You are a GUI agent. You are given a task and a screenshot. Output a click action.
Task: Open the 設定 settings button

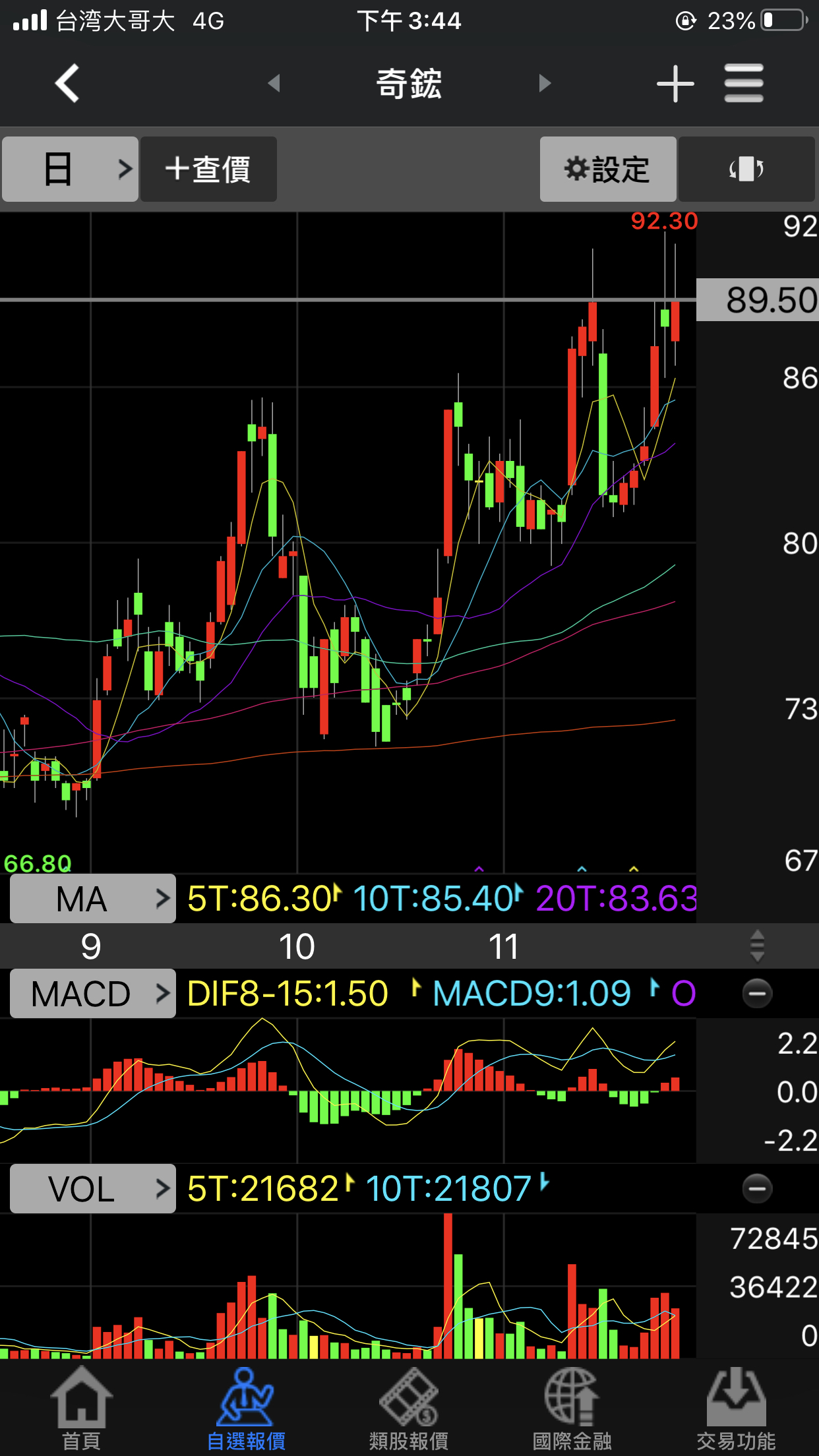click(607, 169)
